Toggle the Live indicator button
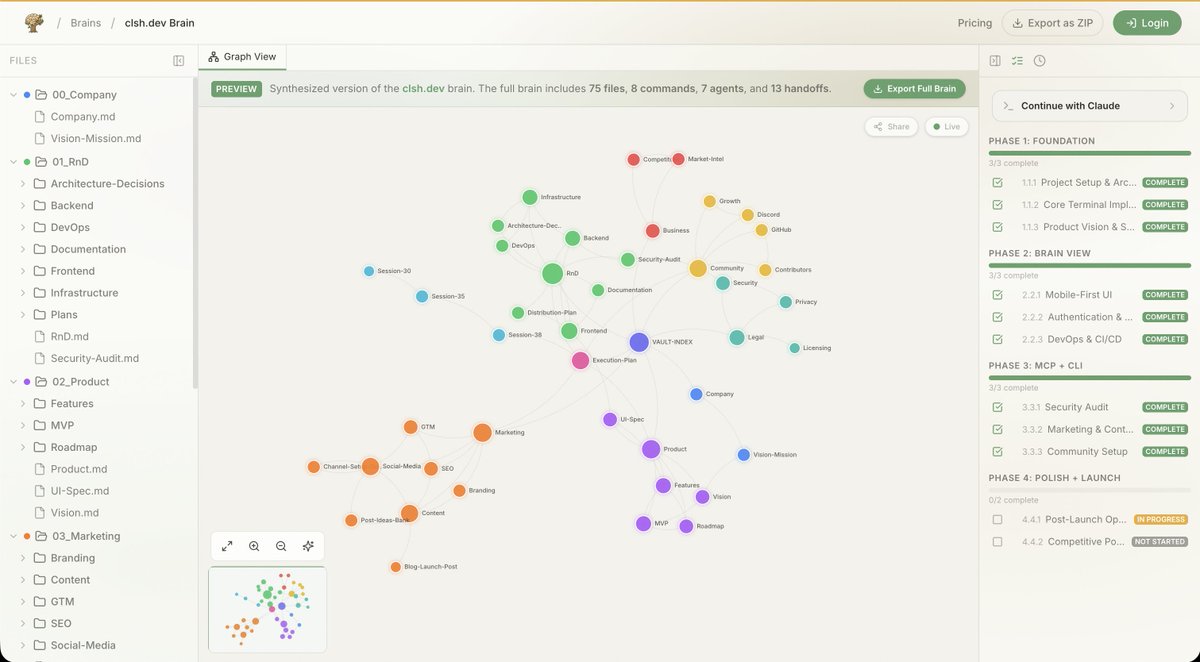Screen dimensions: 1200x662 pos(946,127)
